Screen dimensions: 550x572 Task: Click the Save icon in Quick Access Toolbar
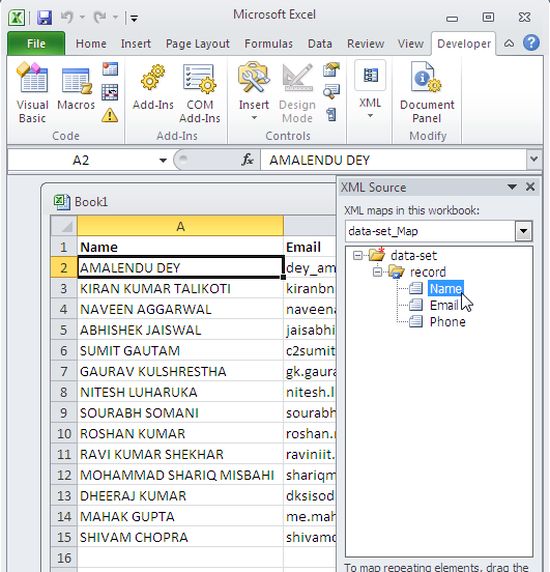tap(44, 17)
